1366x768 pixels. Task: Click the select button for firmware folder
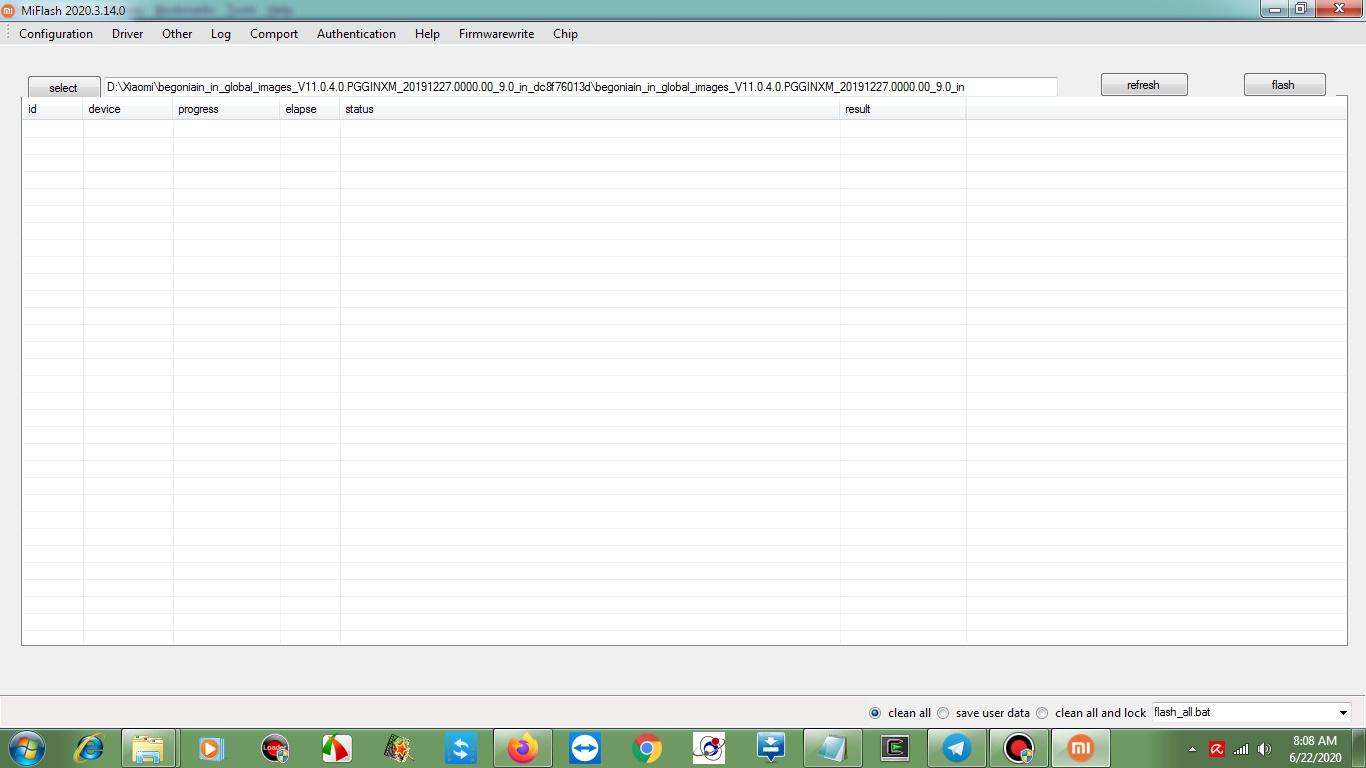(x=64, y=87)
